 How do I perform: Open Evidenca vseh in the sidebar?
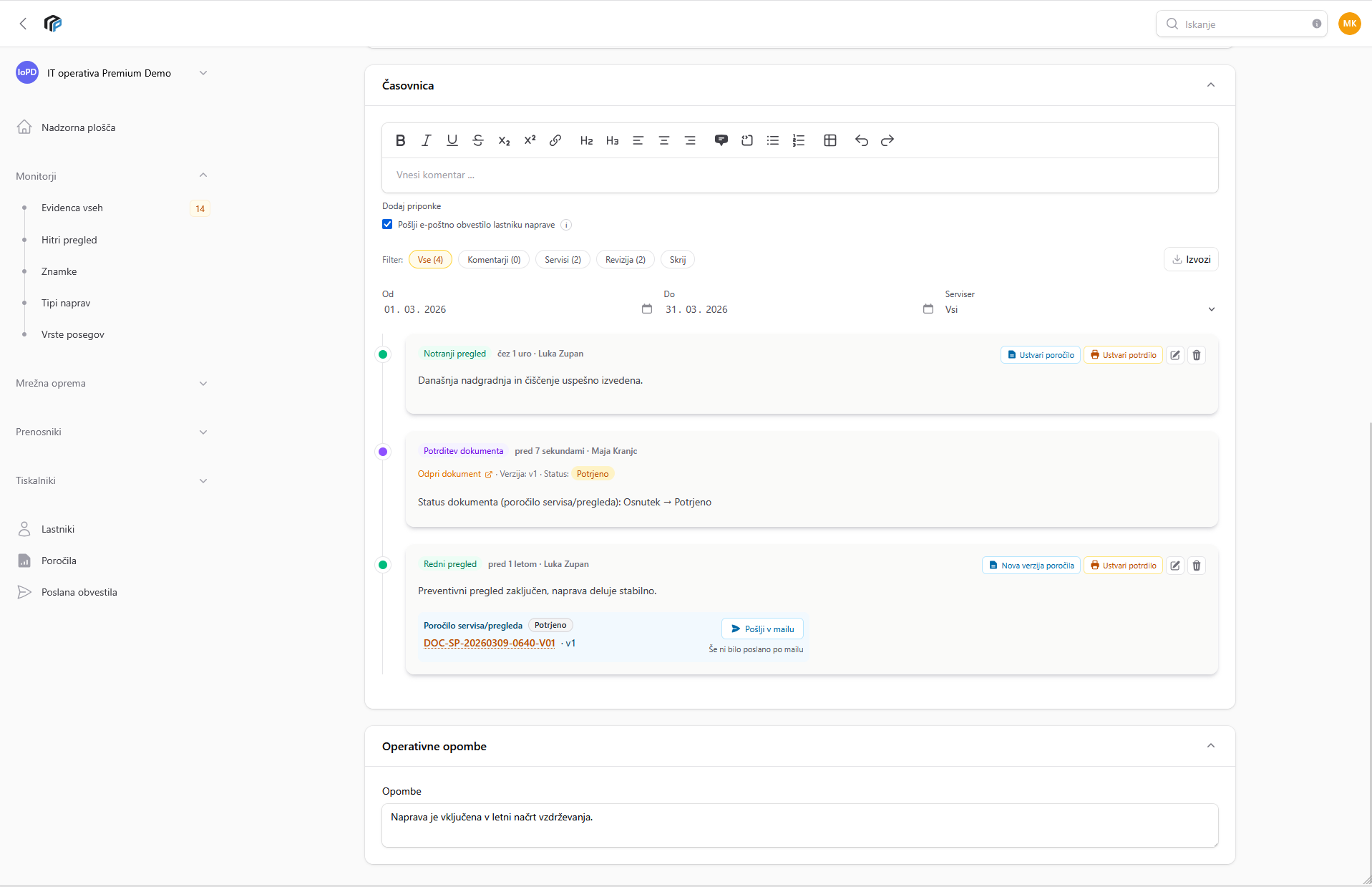point(72,208)
